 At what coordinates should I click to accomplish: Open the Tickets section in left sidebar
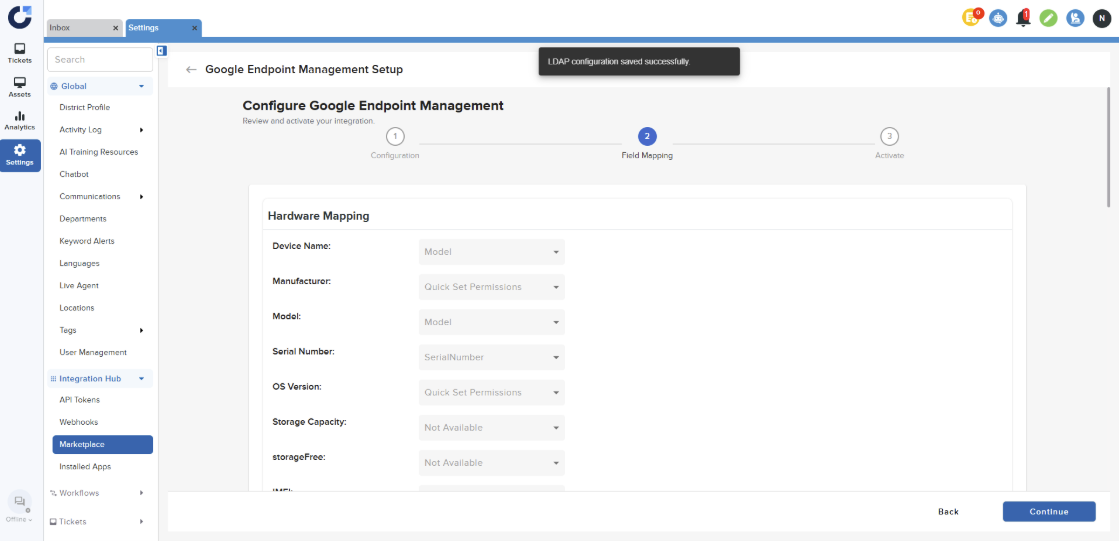pyautogui.click(x=20, y=53)
